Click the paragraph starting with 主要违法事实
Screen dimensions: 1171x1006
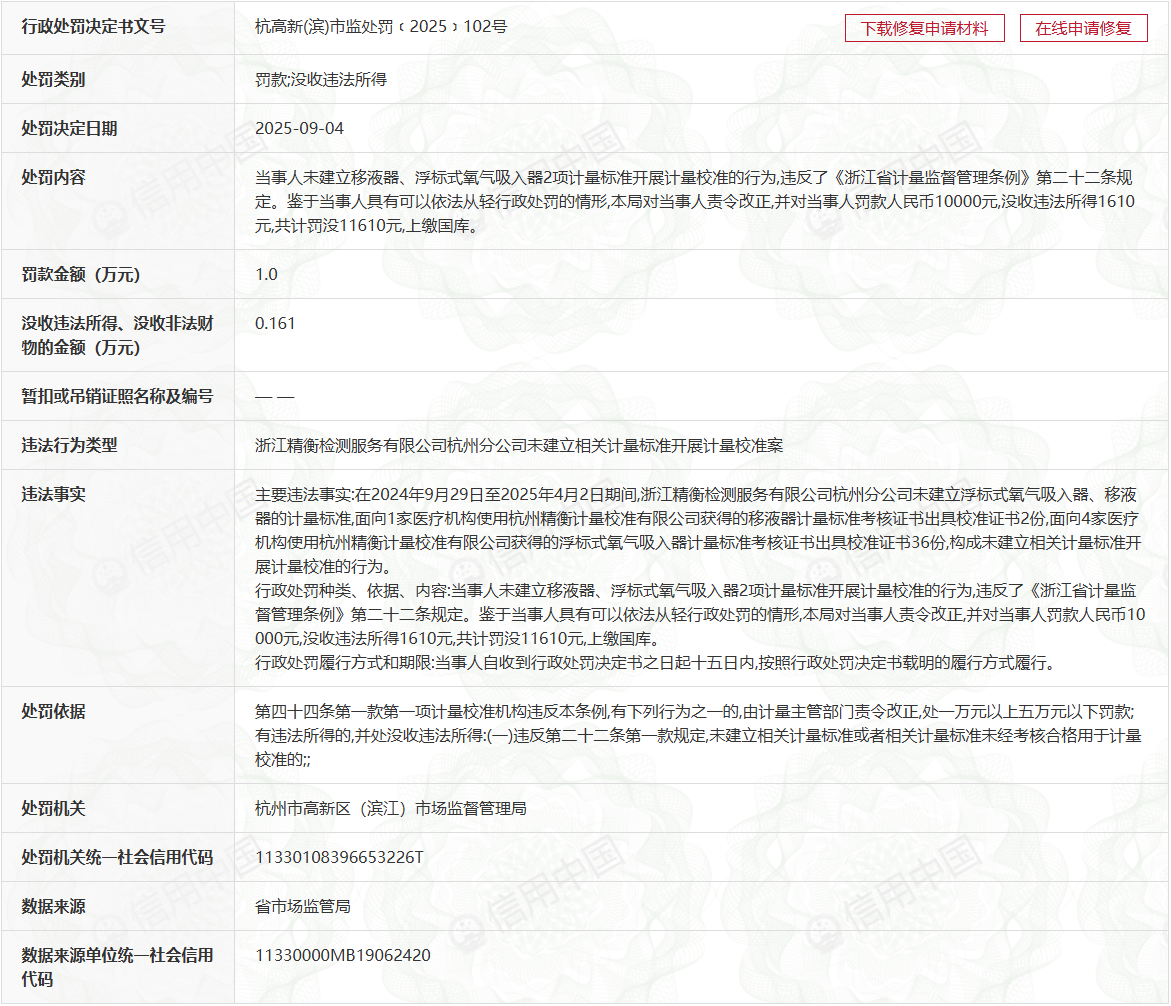click(699, 530)
